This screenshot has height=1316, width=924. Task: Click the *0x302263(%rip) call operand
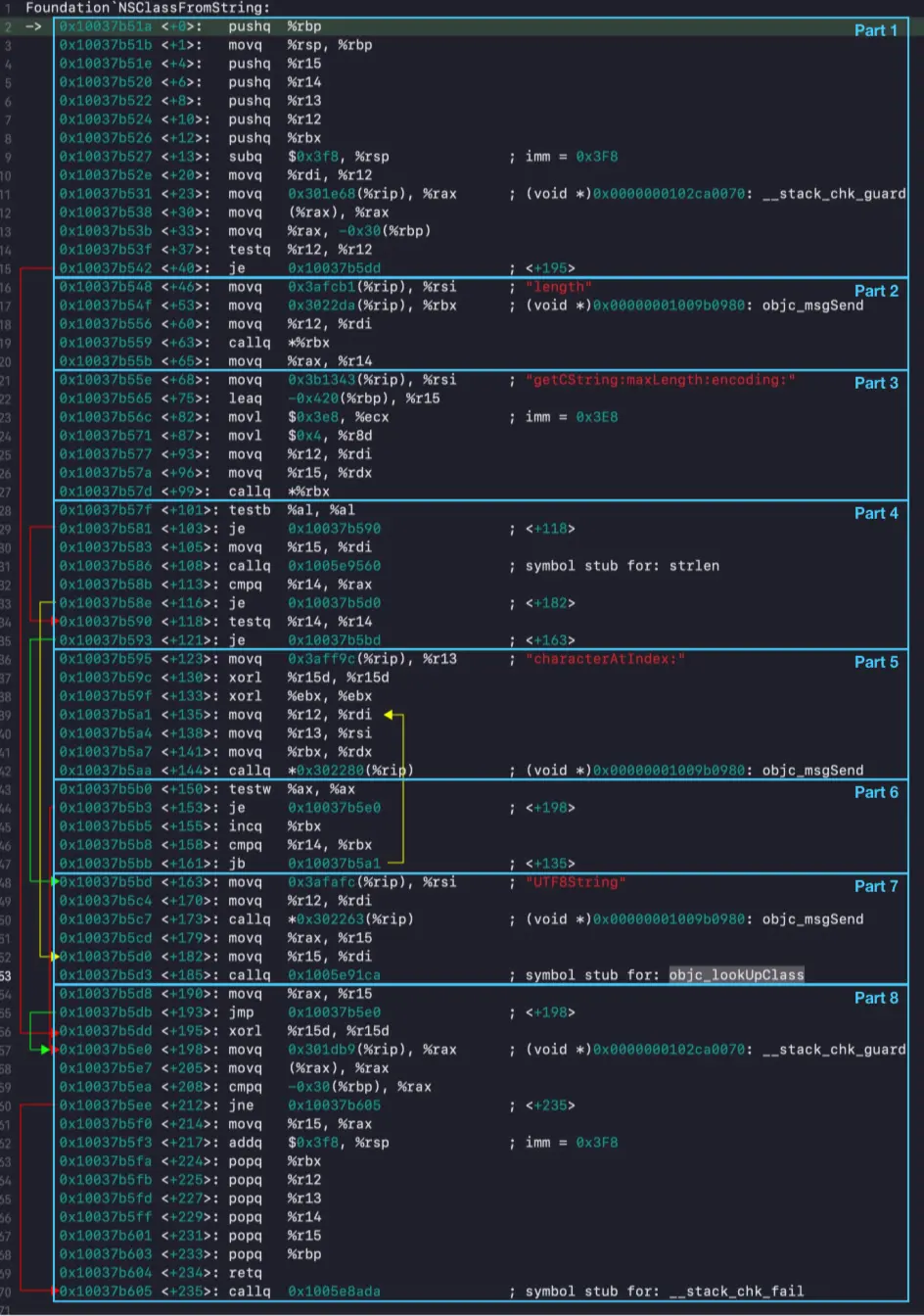[x=350, y=919]
